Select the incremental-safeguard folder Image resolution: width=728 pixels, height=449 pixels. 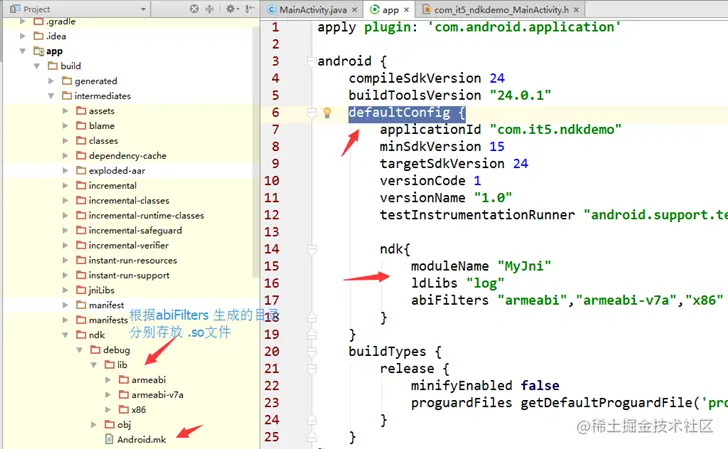pyautogui.click(x=129, y=230)
